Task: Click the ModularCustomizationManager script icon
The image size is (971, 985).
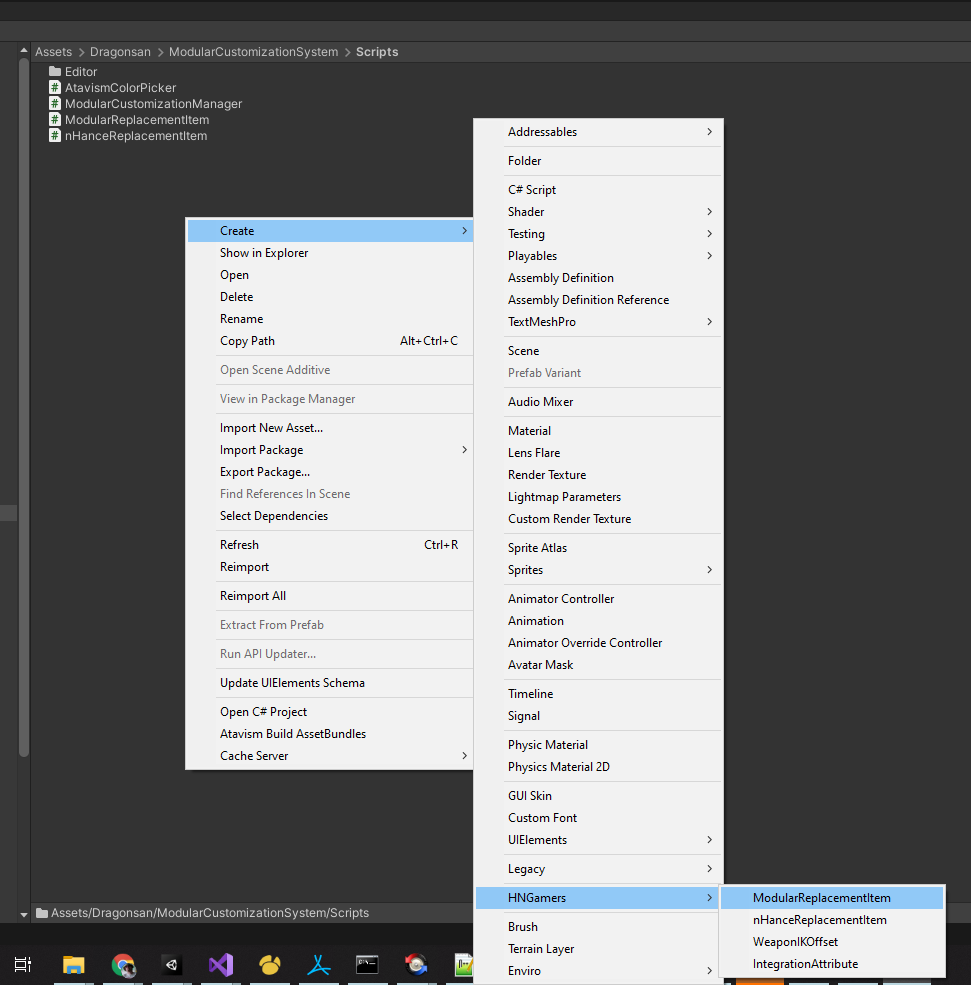Action: [55, 104]
